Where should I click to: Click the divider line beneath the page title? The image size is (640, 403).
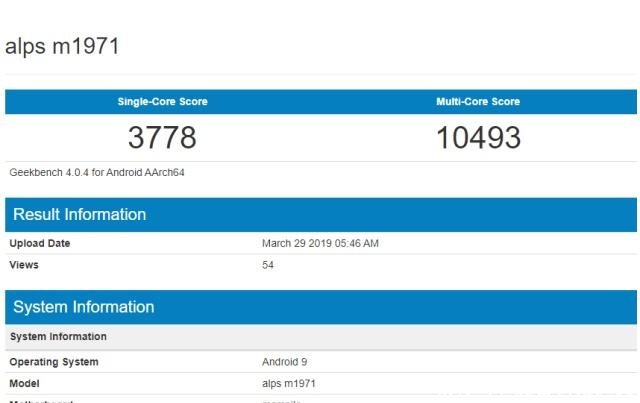(x=320, y=74)
